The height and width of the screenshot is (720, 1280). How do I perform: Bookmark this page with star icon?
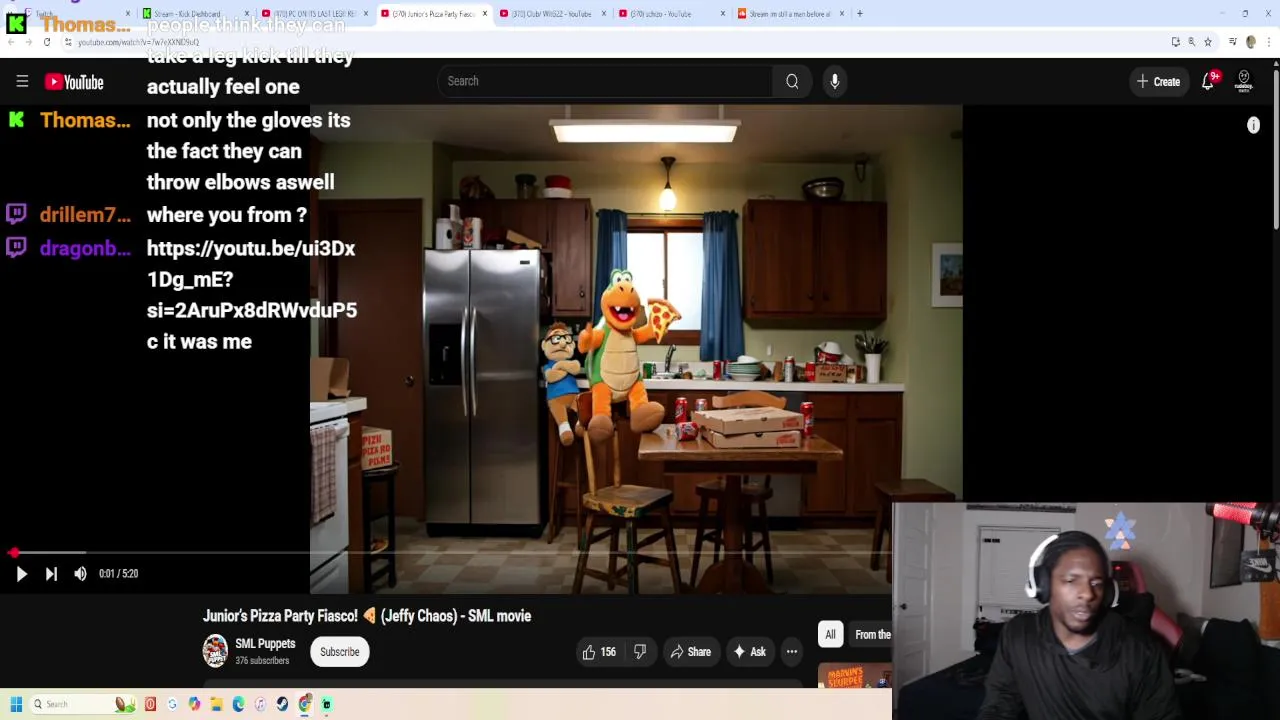pyautogui.click(x=1208, y=42)
